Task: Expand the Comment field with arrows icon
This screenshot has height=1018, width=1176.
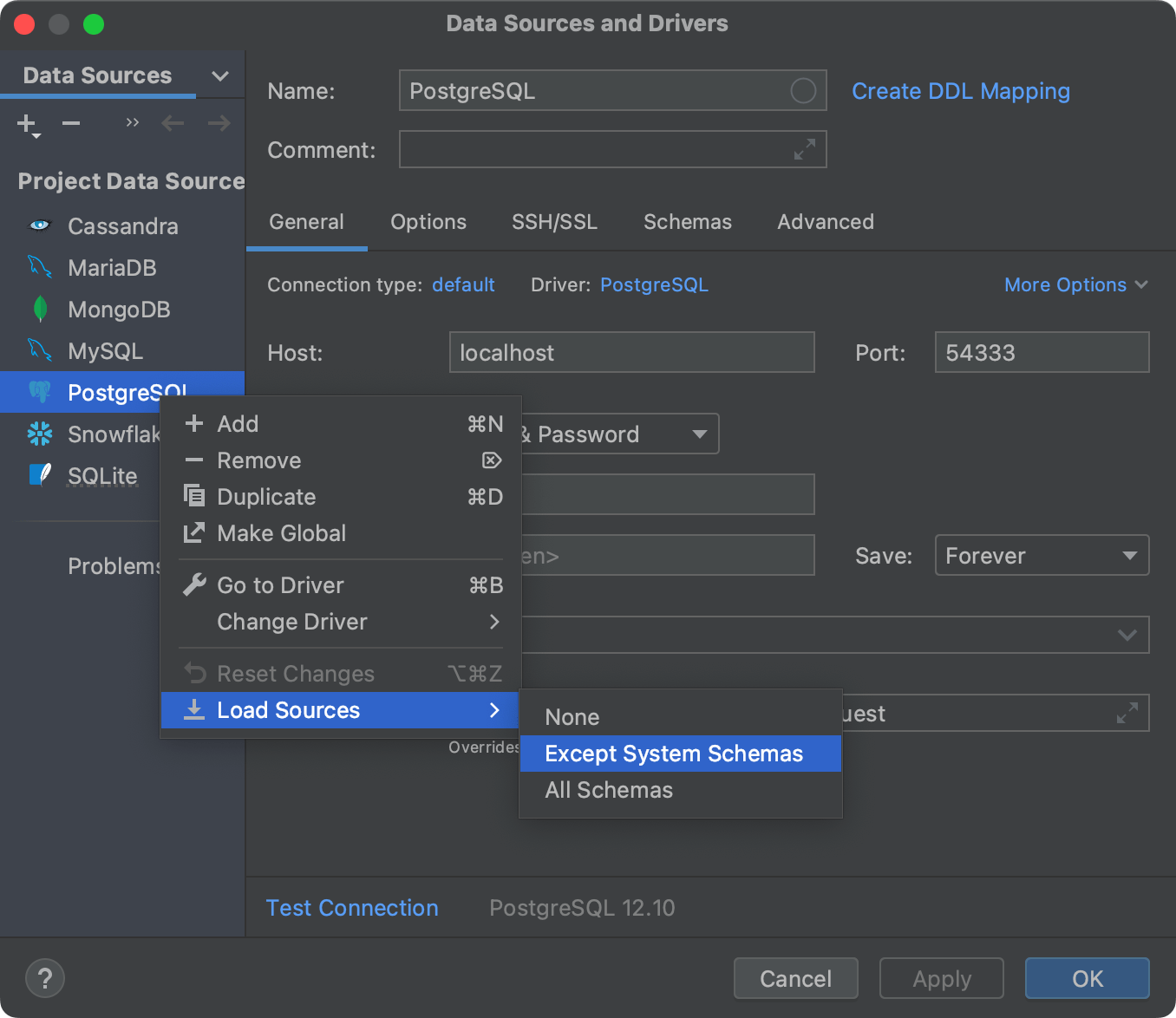Action: 804,150
